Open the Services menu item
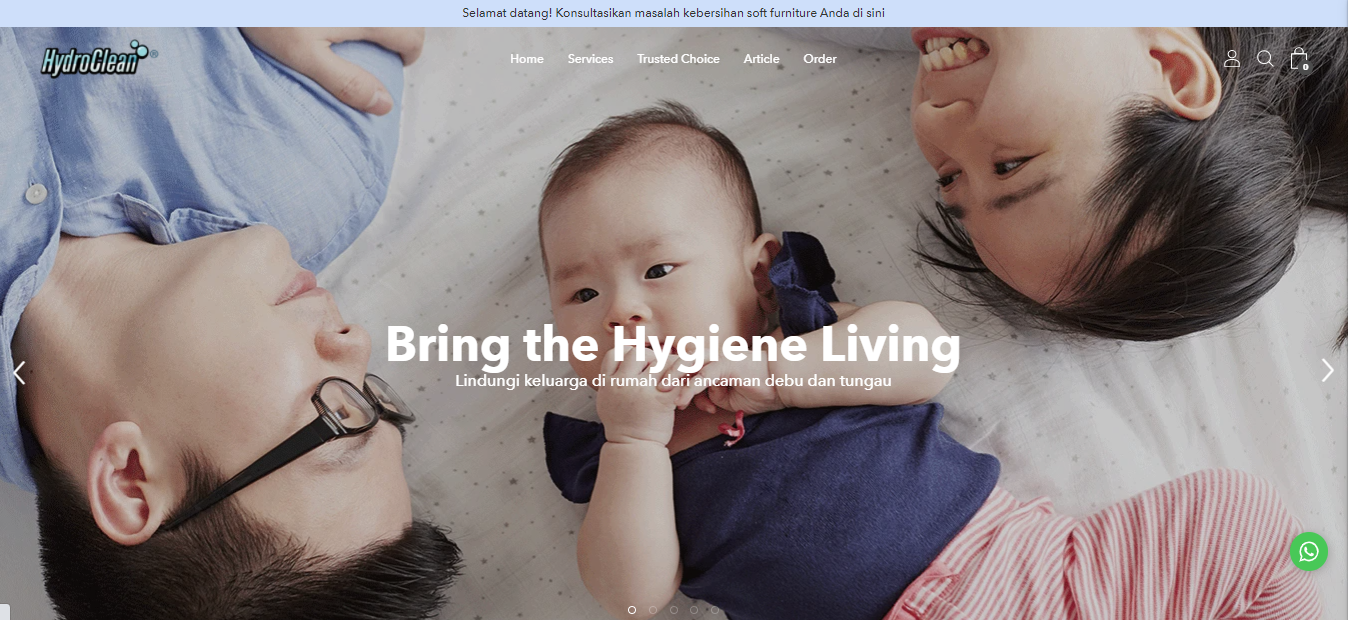 [590, 59]
